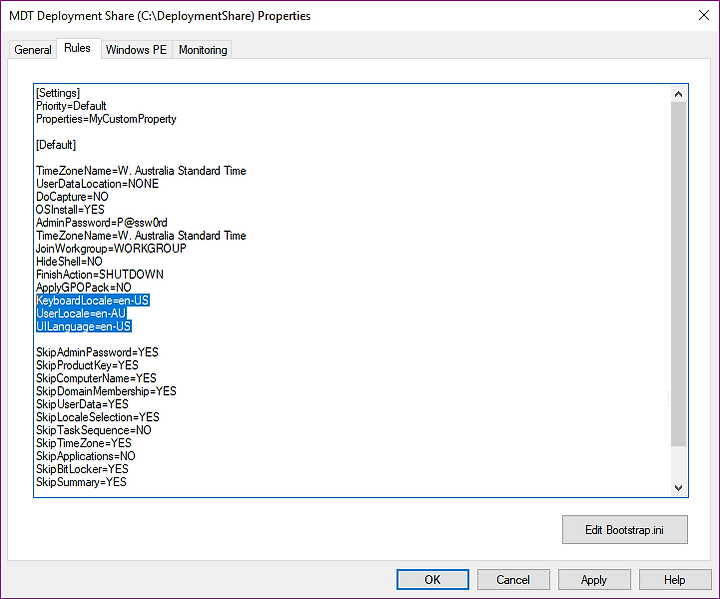Click SkipApplications=NO line
This screenshot has width=720, height=599.
pyautogui.click(x=86, y=456)
